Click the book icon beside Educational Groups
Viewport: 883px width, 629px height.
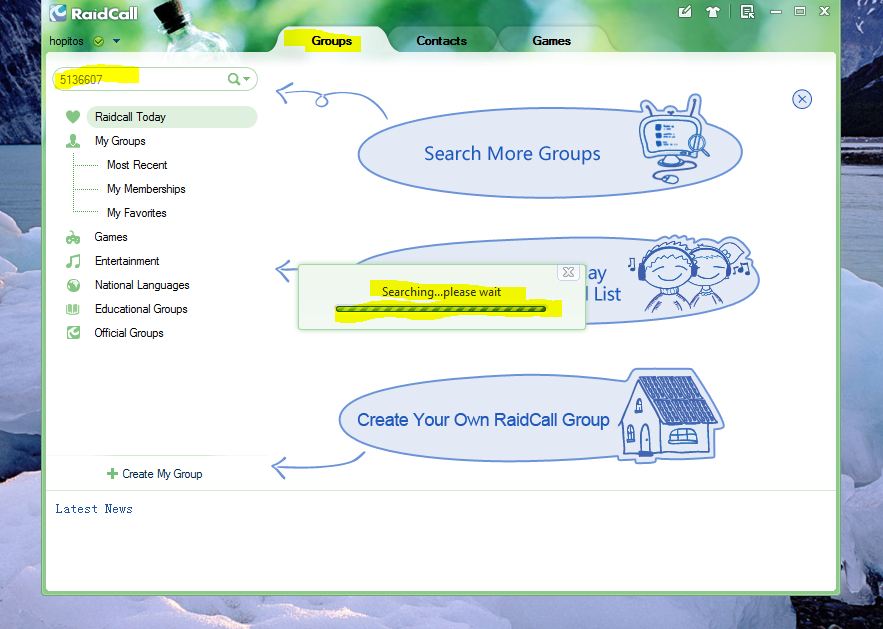(x=73, y=309)
